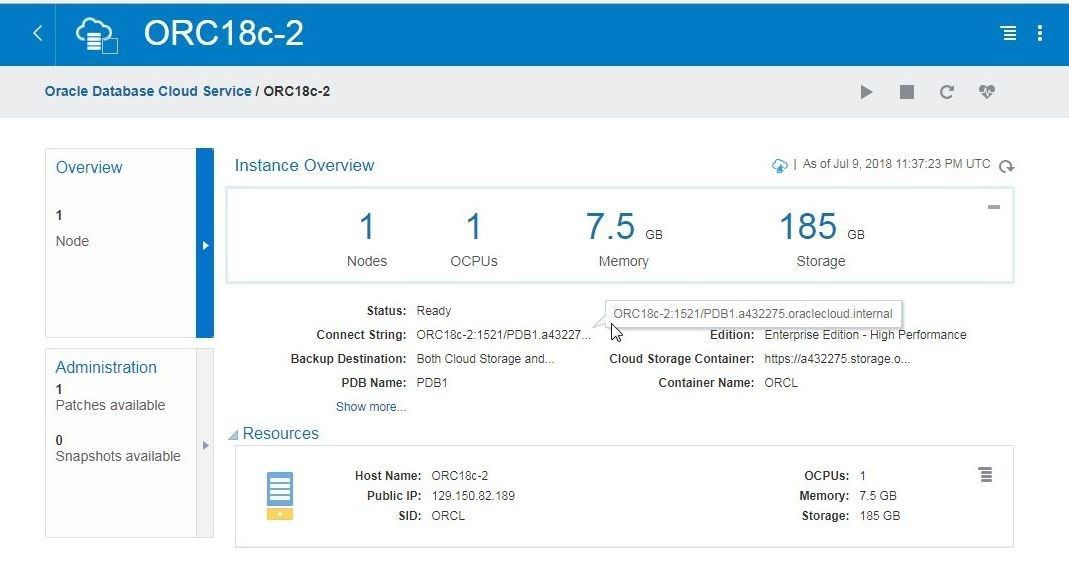Click the server node icon

coord(280,495)
